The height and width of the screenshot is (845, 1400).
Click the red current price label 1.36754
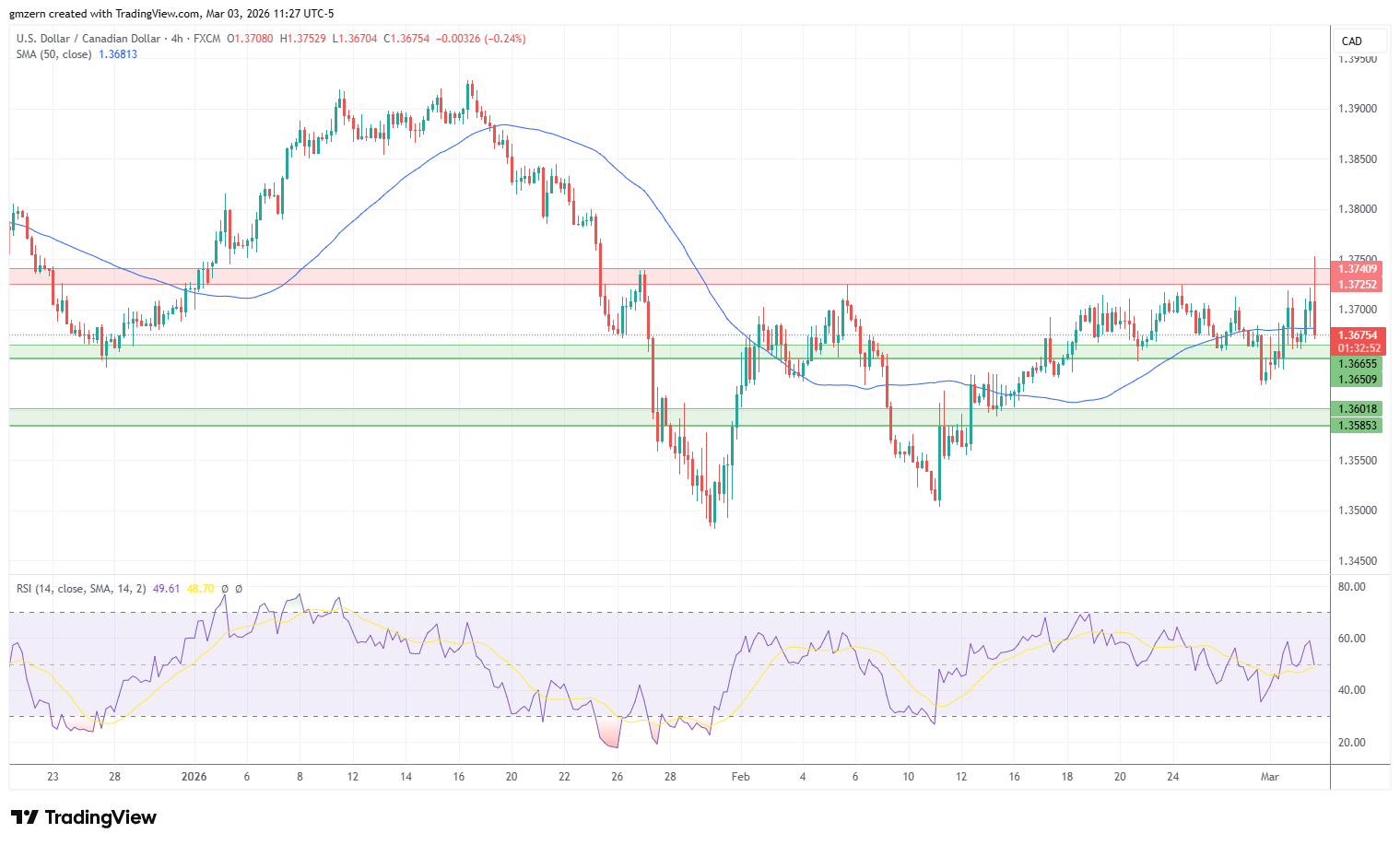[1358, 335]
